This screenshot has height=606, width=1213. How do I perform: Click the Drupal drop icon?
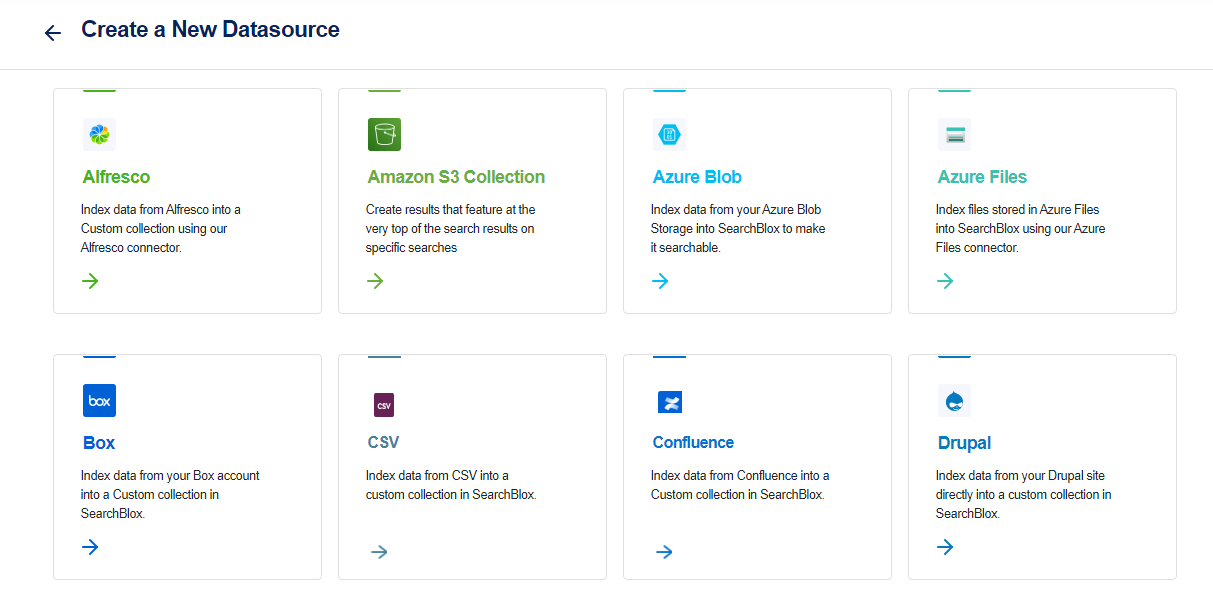click(x=954, y=400)
